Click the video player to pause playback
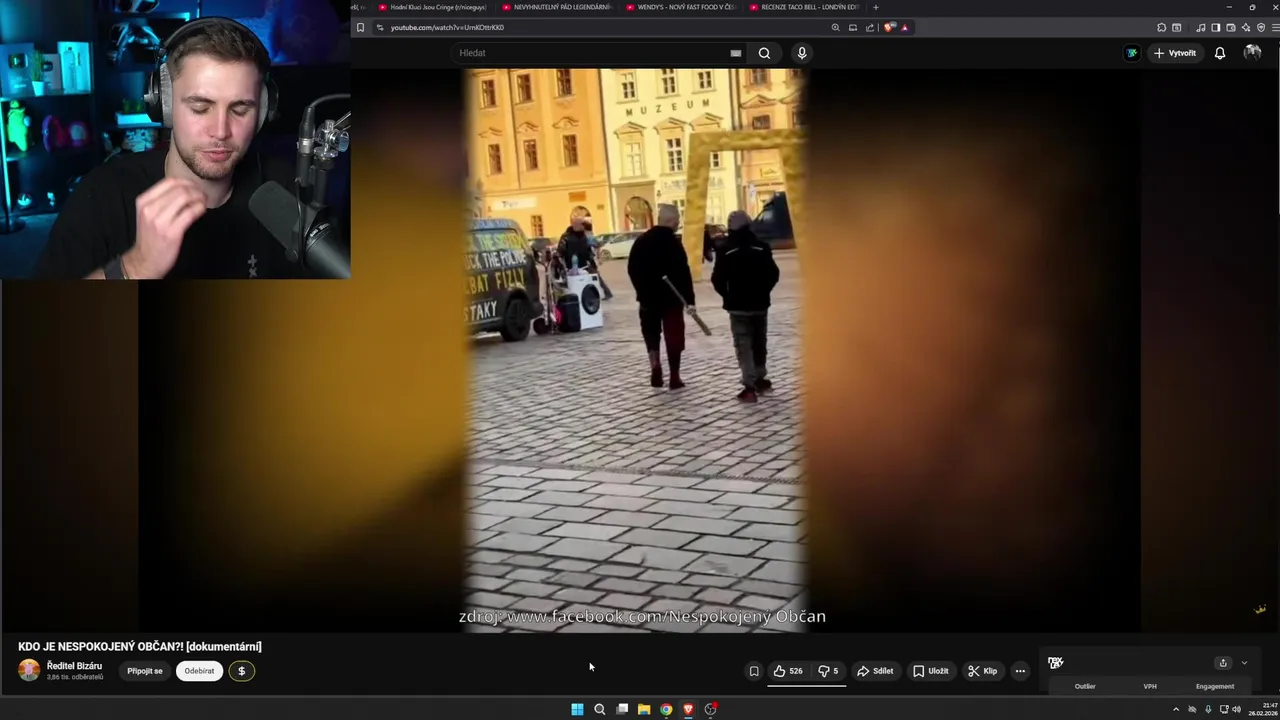The height and width of the screenshot is (720, 1280). point(640,350)
